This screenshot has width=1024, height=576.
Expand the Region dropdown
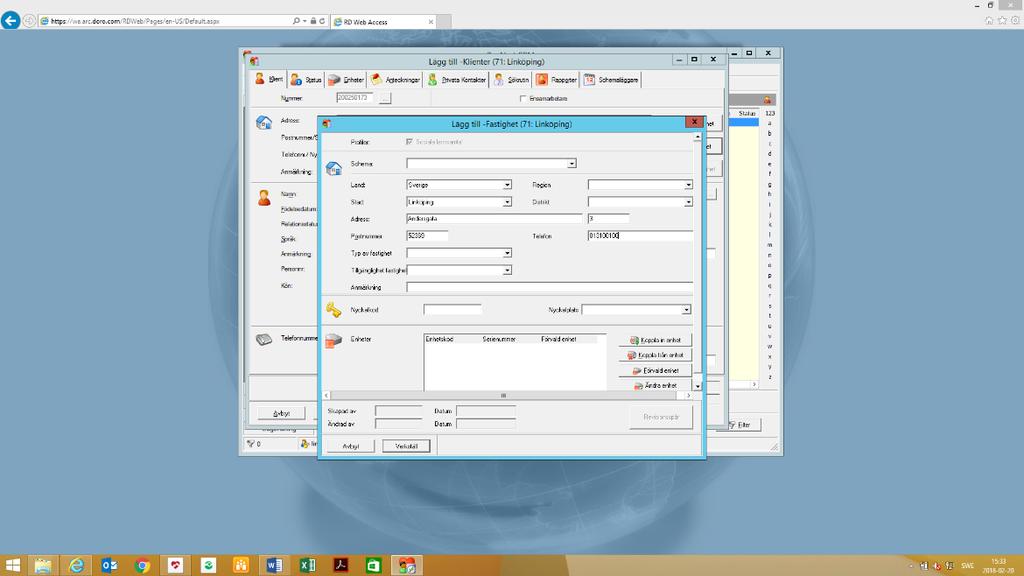(688, 185)
